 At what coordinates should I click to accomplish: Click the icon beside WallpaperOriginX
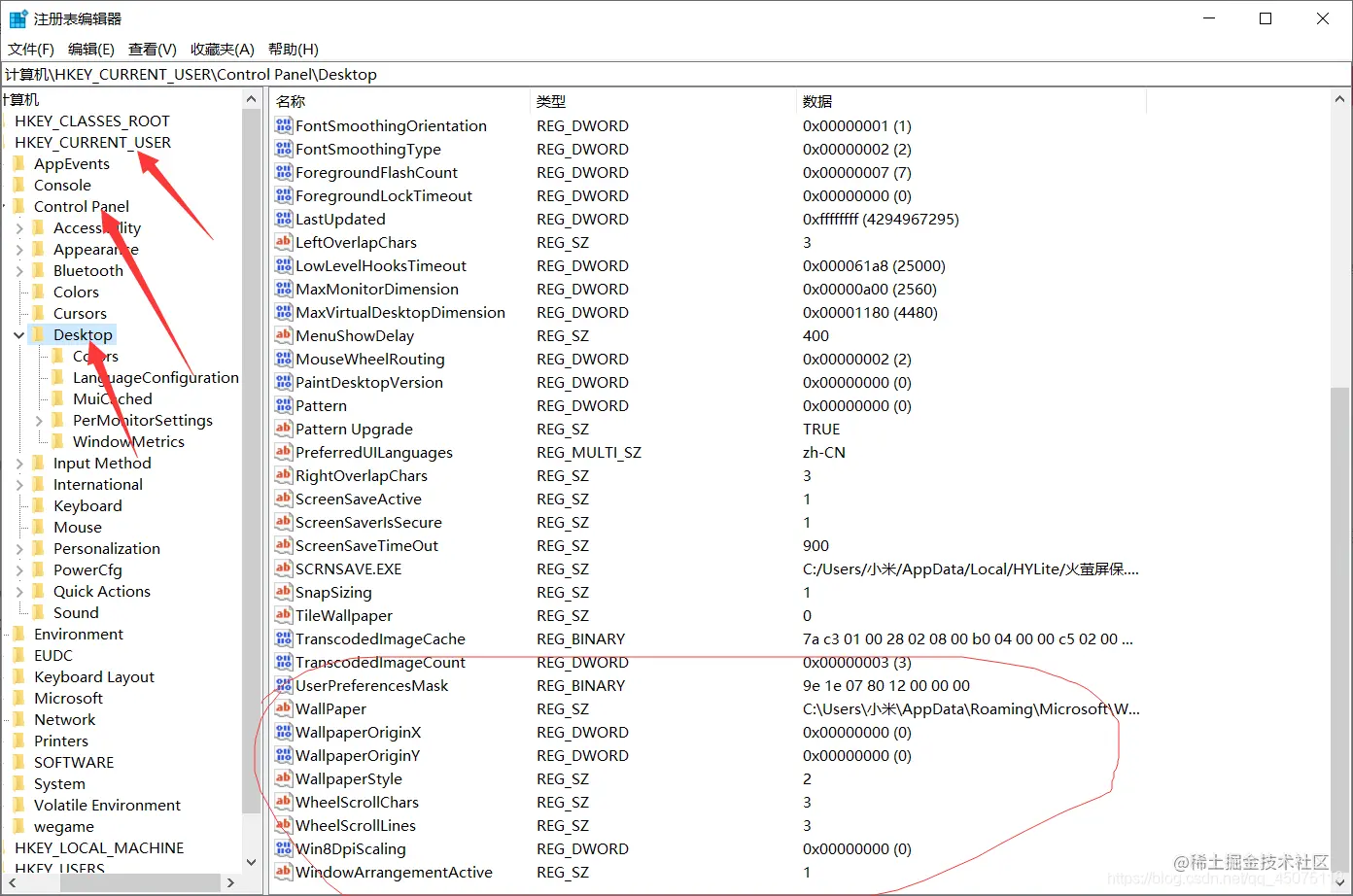[x=284, y=732]
